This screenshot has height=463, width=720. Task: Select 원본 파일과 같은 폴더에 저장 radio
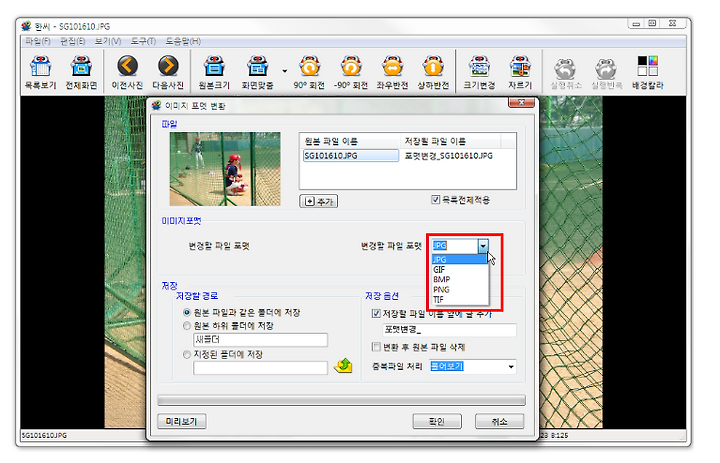(x=187, y=312)
